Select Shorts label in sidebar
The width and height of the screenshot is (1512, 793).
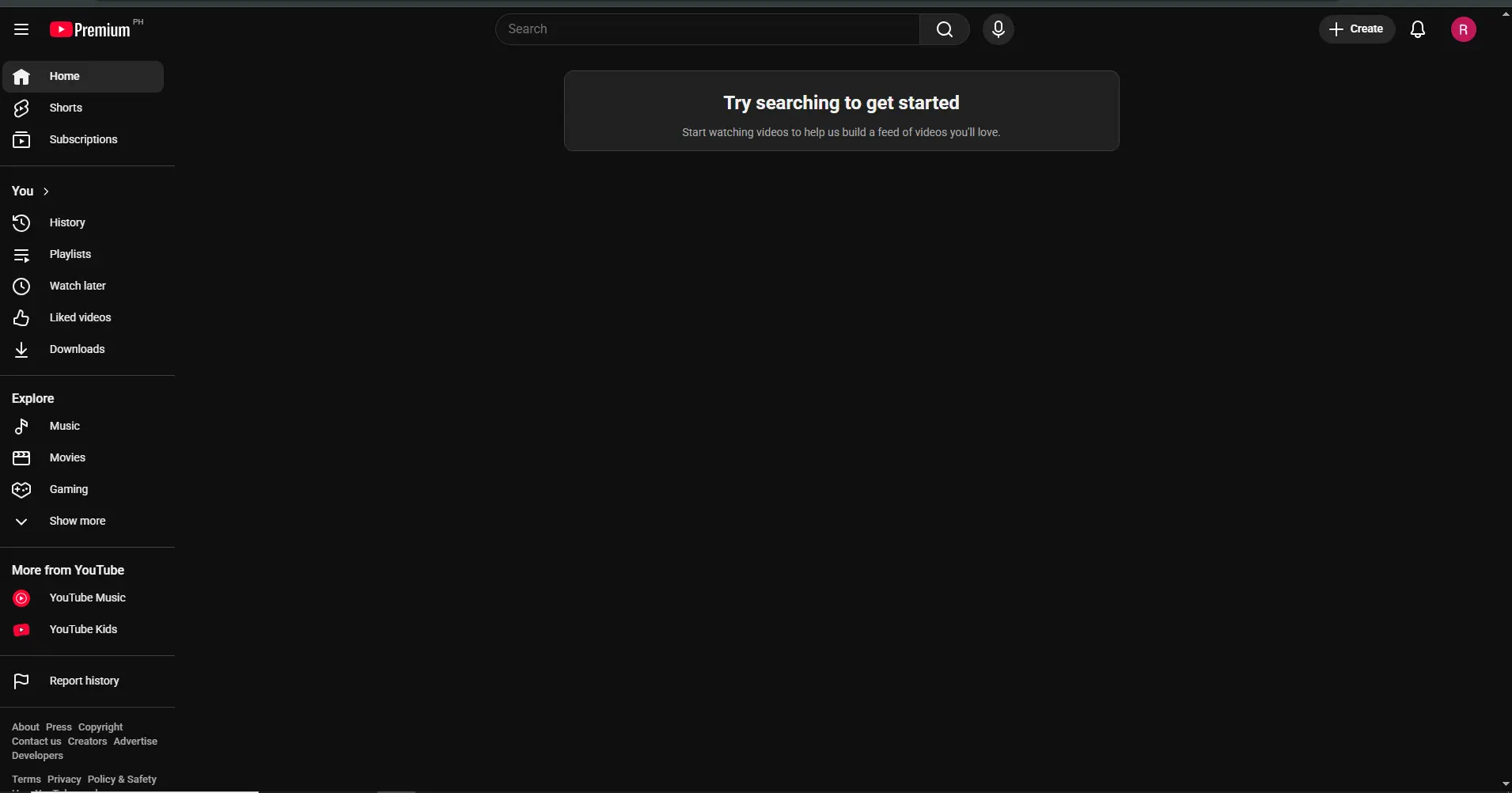pos(66,108)
